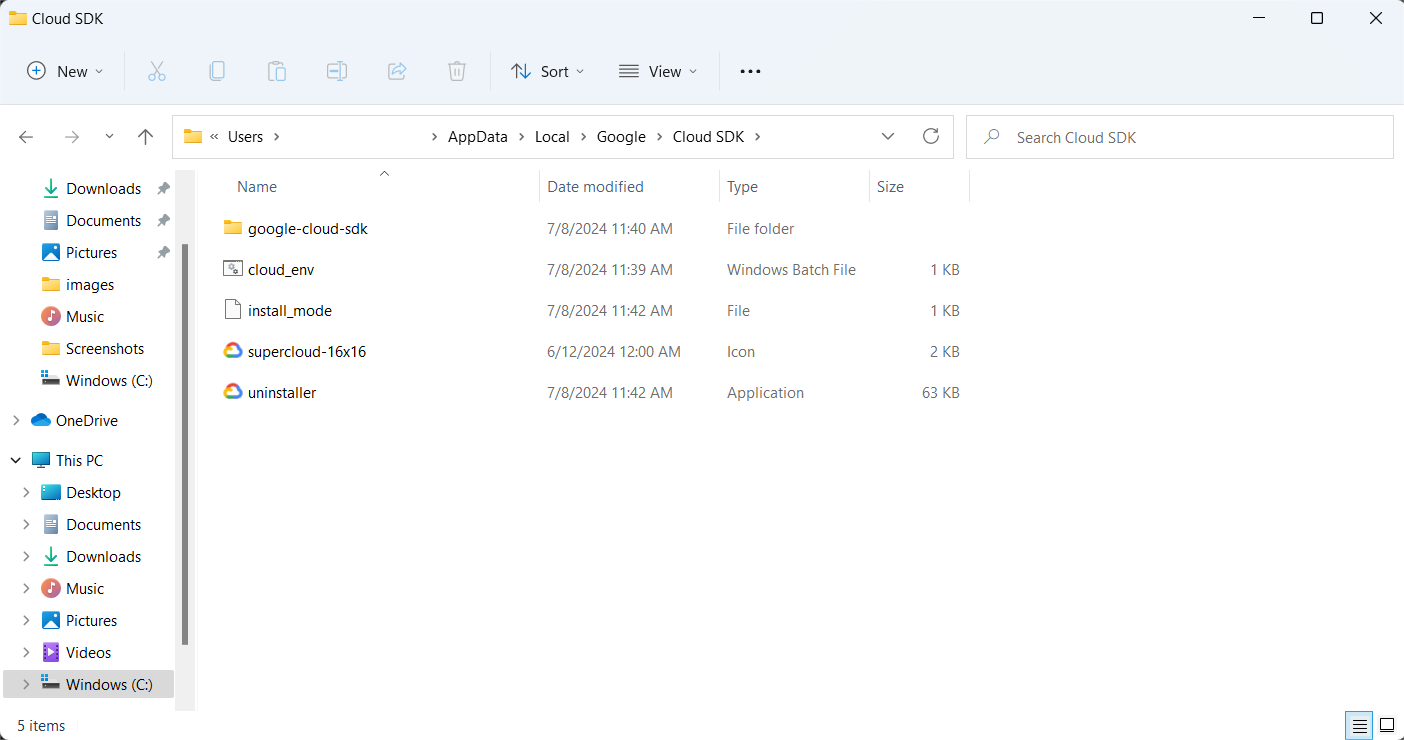Viewport: 1404px width, 740px height.
Task: Open Downloads in quick access list
Action: (x=103, y=188)
